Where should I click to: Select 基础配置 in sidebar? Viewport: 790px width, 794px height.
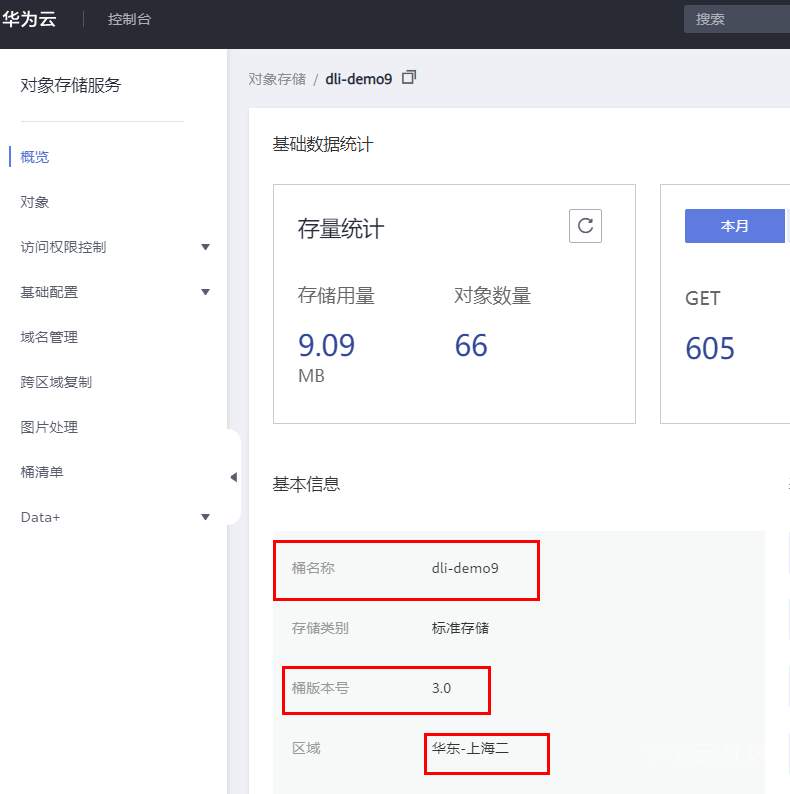49,292
